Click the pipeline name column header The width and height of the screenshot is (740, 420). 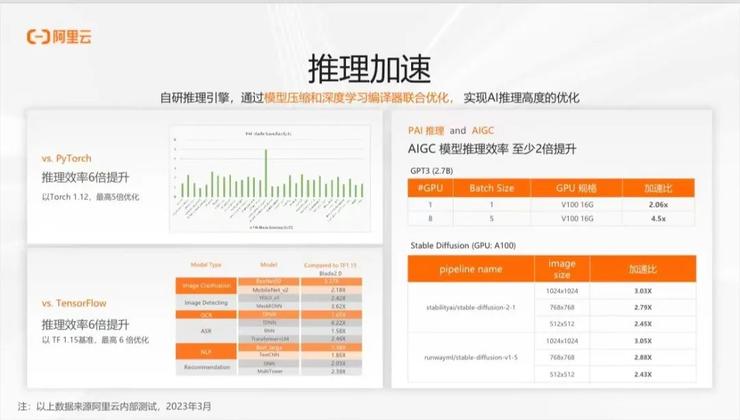click(x=471, y=269)
